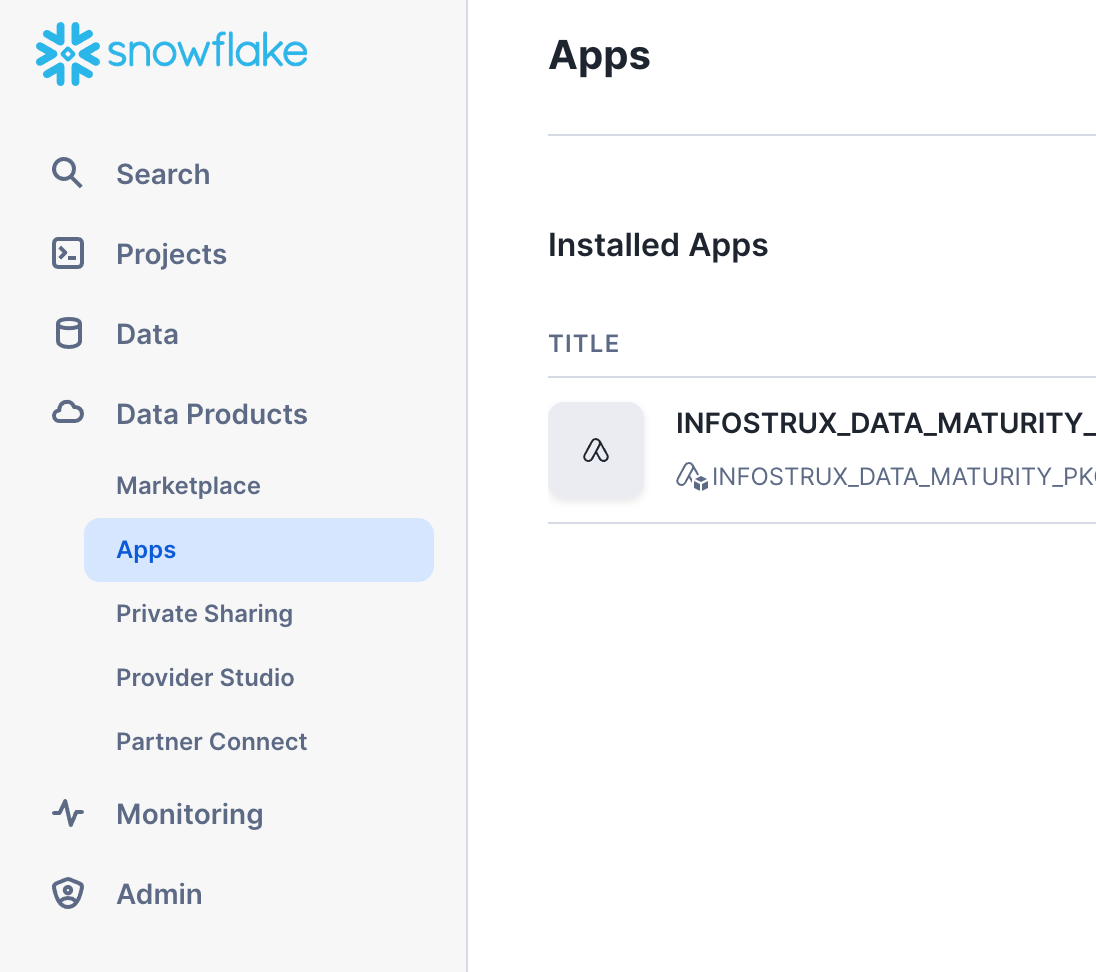Open Admin via the shield icon
This screenshot has height=972, width=1096.
click(x=67, y=893)
